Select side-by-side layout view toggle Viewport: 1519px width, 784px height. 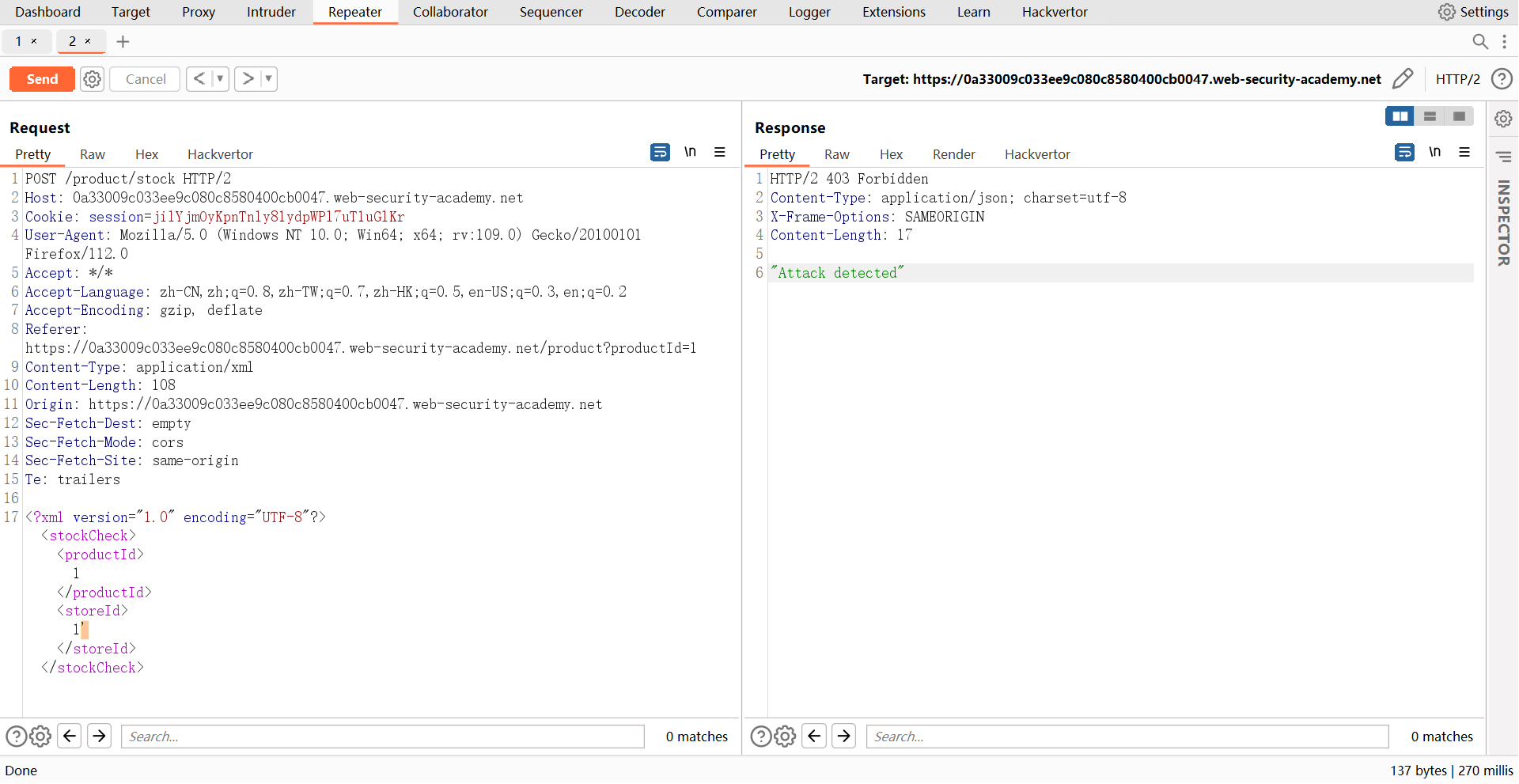click(1400, 116)
